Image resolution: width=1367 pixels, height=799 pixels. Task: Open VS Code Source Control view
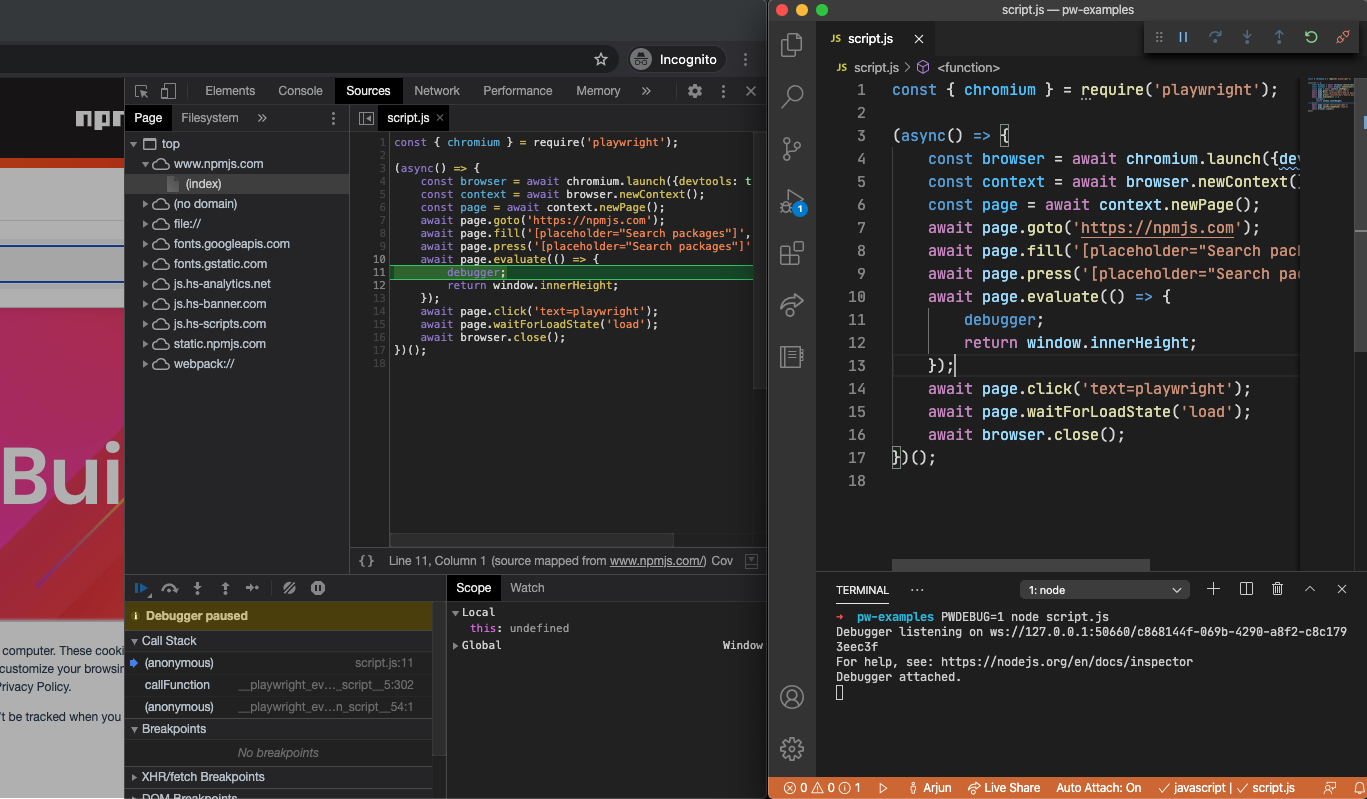point(792,149)
